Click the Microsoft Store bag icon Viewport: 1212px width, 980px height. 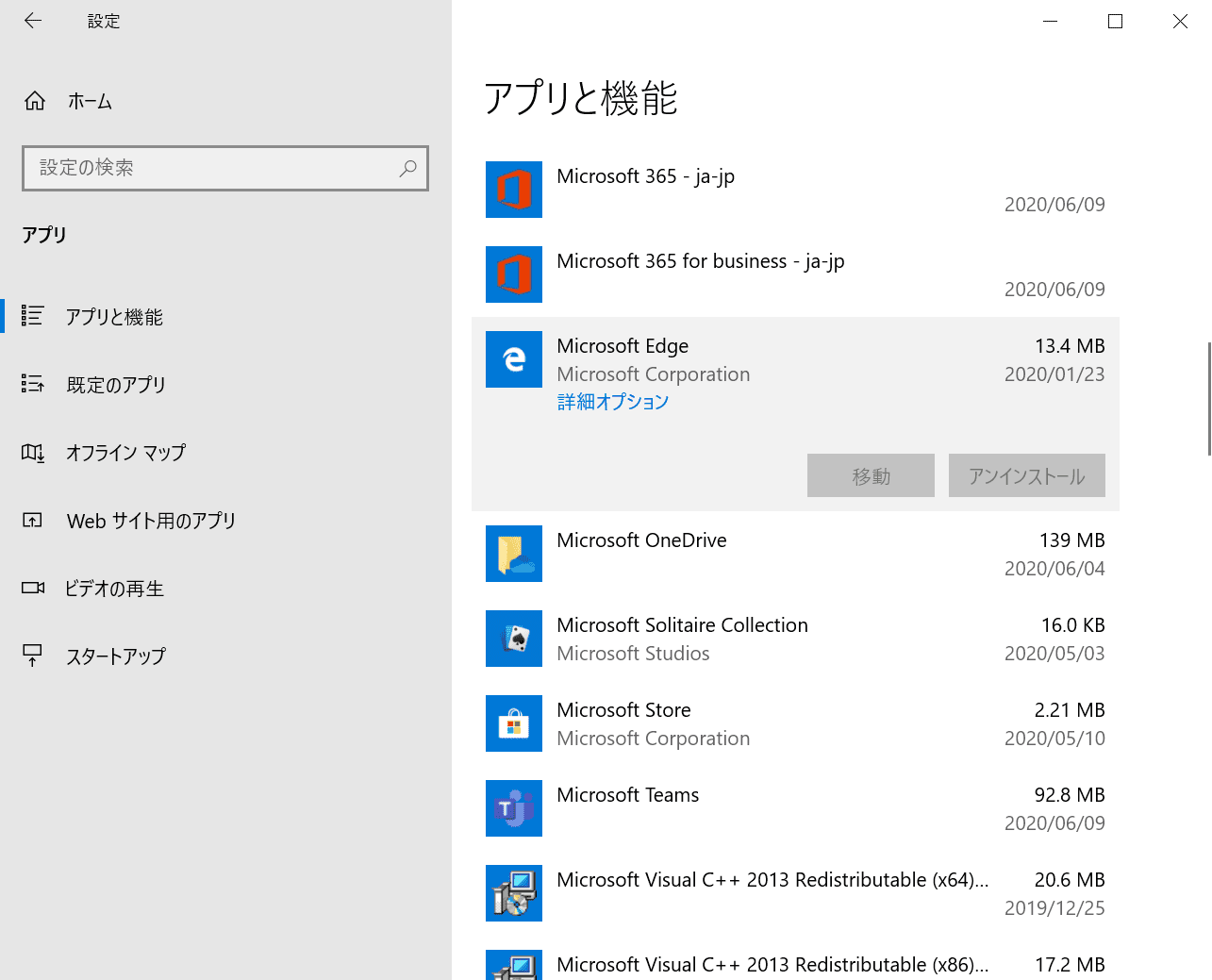[x=514, y=723]
